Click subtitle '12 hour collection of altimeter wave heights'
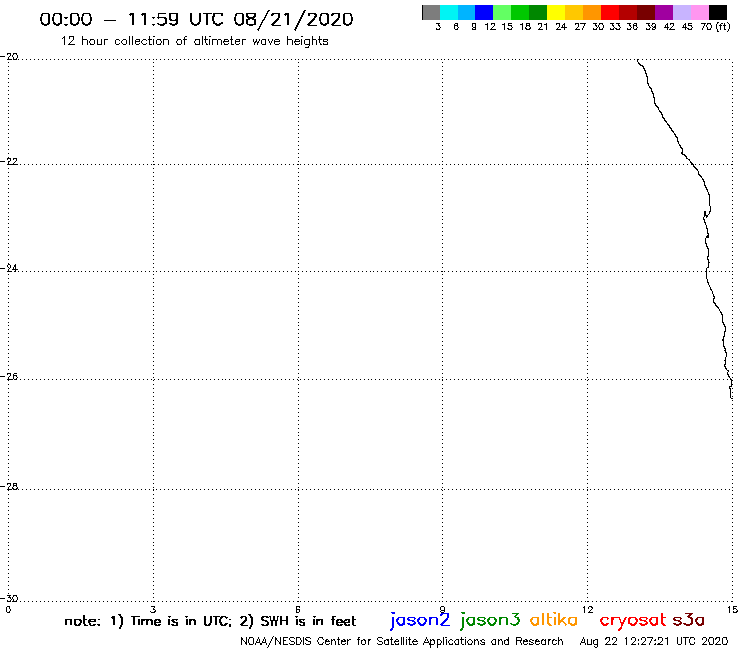The image size is (740, 650). [x=194, y=41]
